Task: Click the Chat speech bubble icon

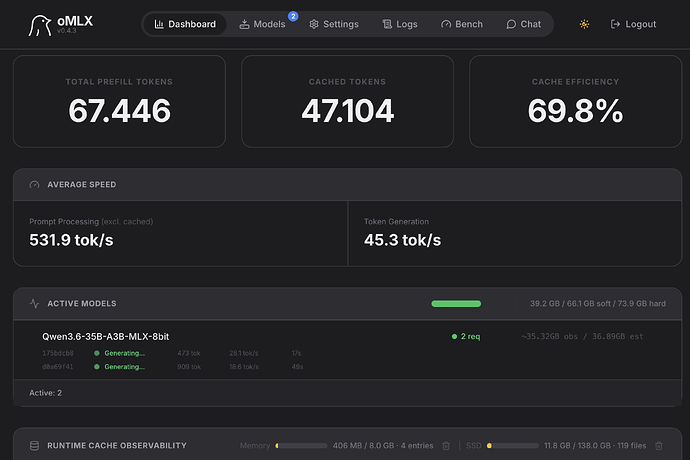Action: click(511, 24)
